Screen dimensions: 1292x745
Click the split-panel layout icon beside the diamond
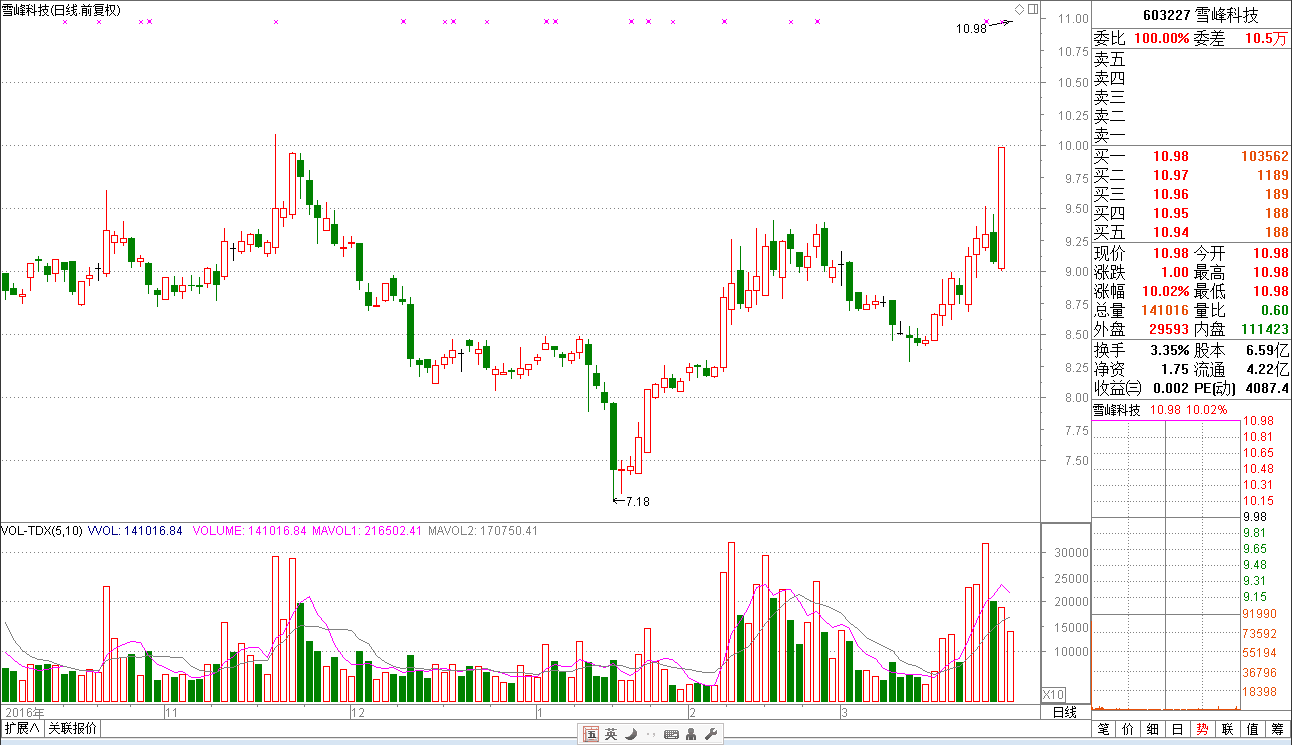coord(1033,9)
